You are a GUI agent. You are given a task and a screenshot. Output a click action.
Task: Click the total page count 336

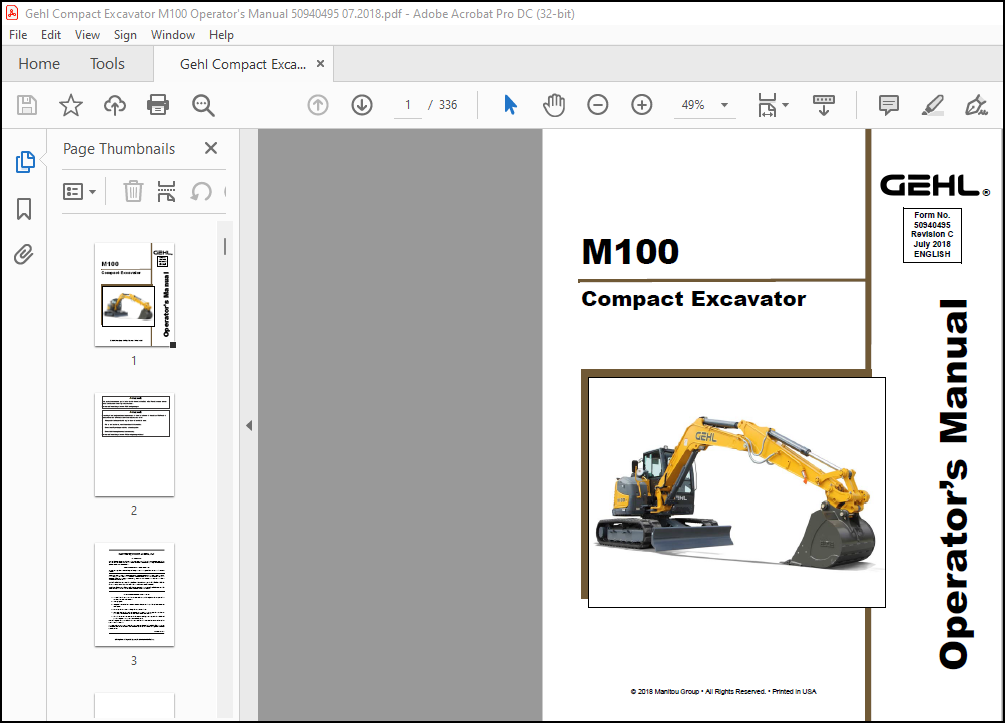[x=448, y=104]
